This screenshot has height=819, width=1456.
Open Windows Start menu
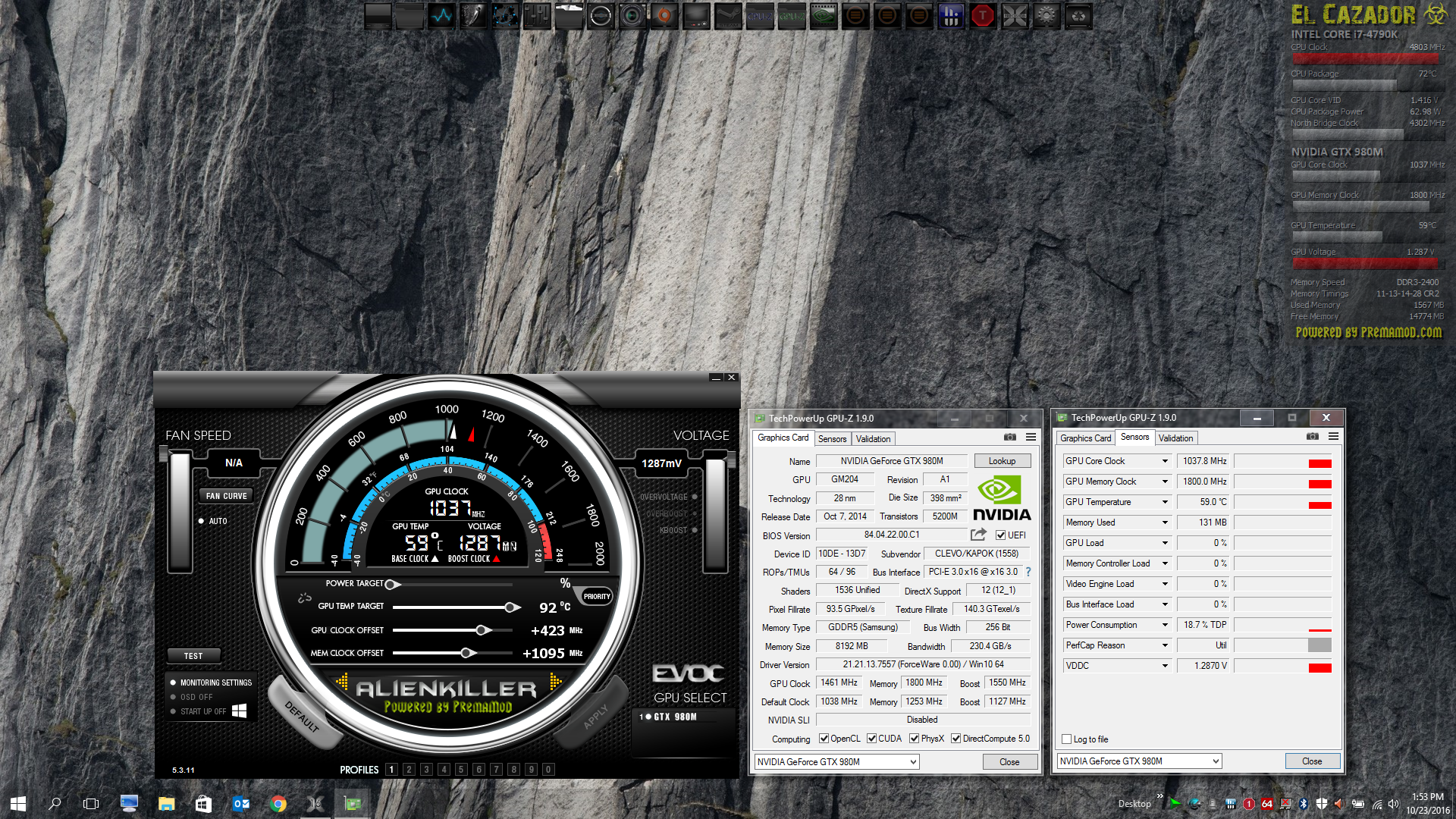tap(18, 804)
